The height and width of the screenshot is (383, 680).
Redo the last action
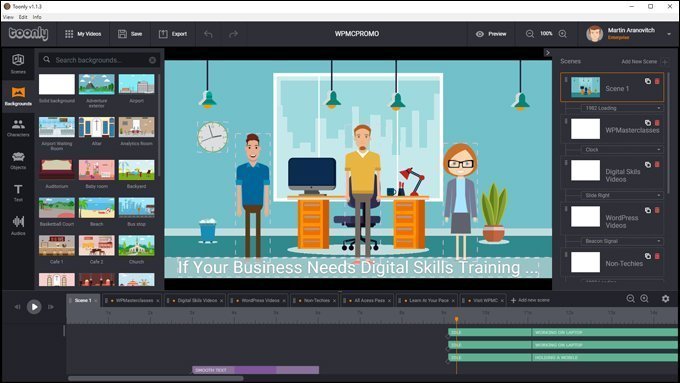point(233,34)
